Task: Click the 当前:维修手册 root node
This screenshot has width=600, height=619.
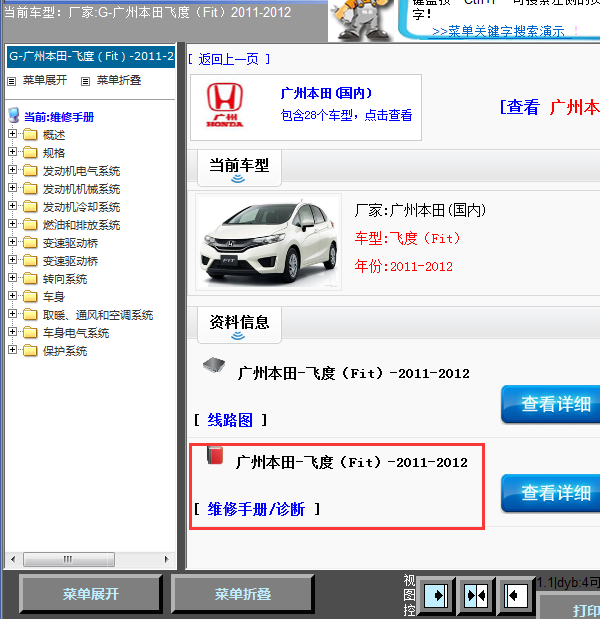Action: tap(59, 117)
